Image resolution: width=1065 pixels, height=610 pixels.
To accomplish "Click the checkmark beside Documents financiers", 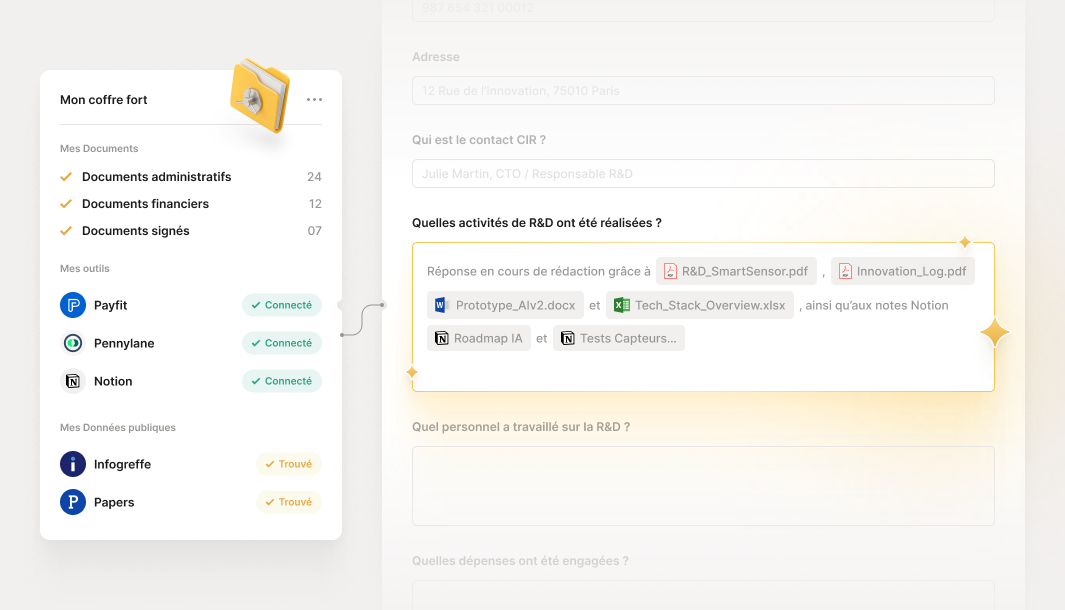I will coord(66,204).
